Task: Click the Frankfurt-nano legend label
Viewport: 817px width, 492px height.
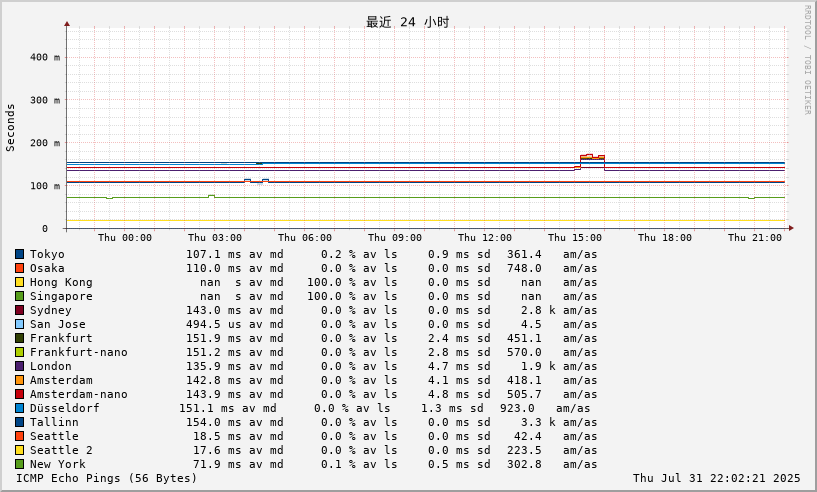Action: click(x=79, y=353)
